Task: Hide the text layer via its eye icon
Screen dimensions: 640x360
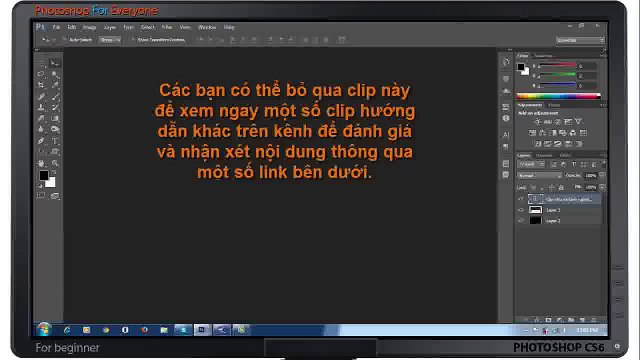Action: pos(521,199)
